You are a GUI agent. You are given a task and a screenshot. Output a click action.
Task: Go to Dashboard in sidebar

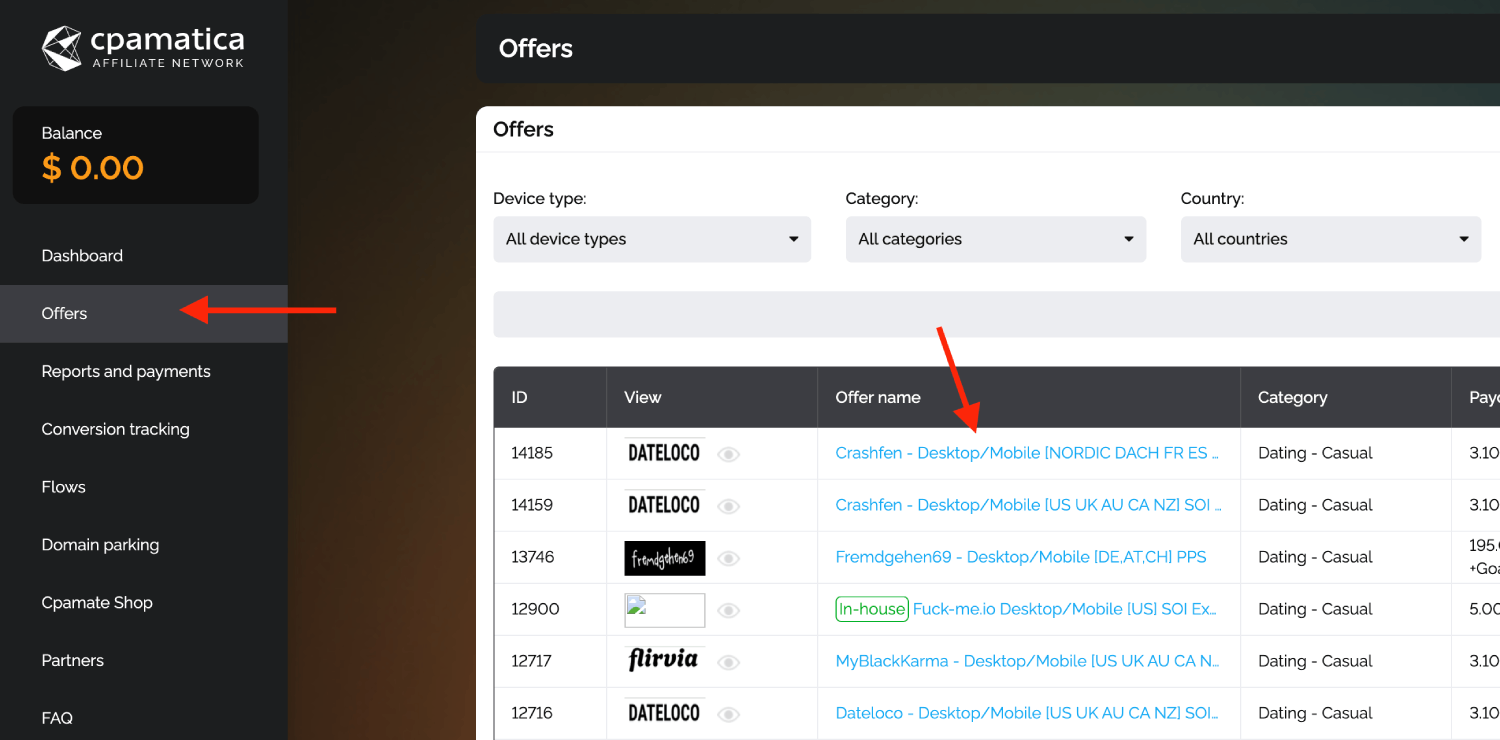pos(82,256)
